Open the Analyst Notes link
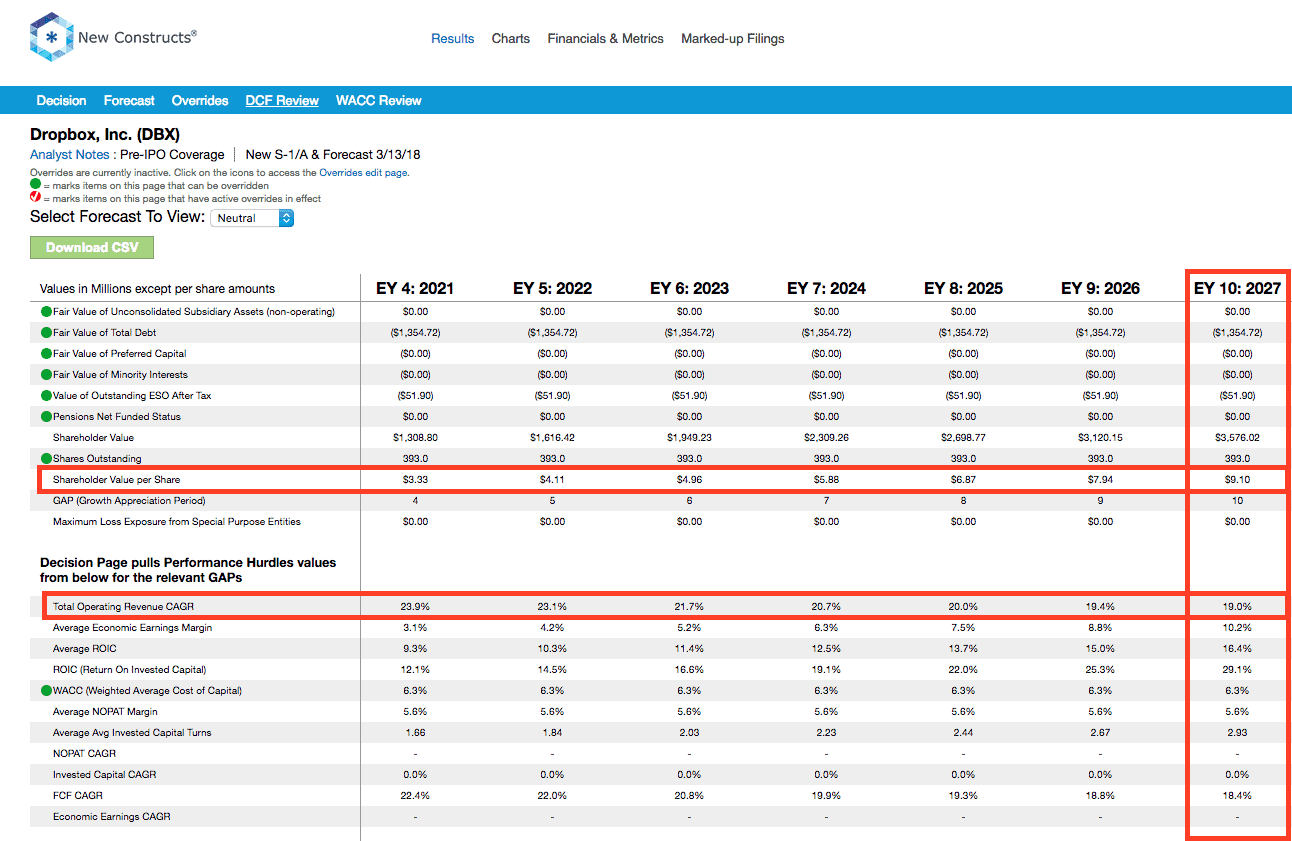 70,155
